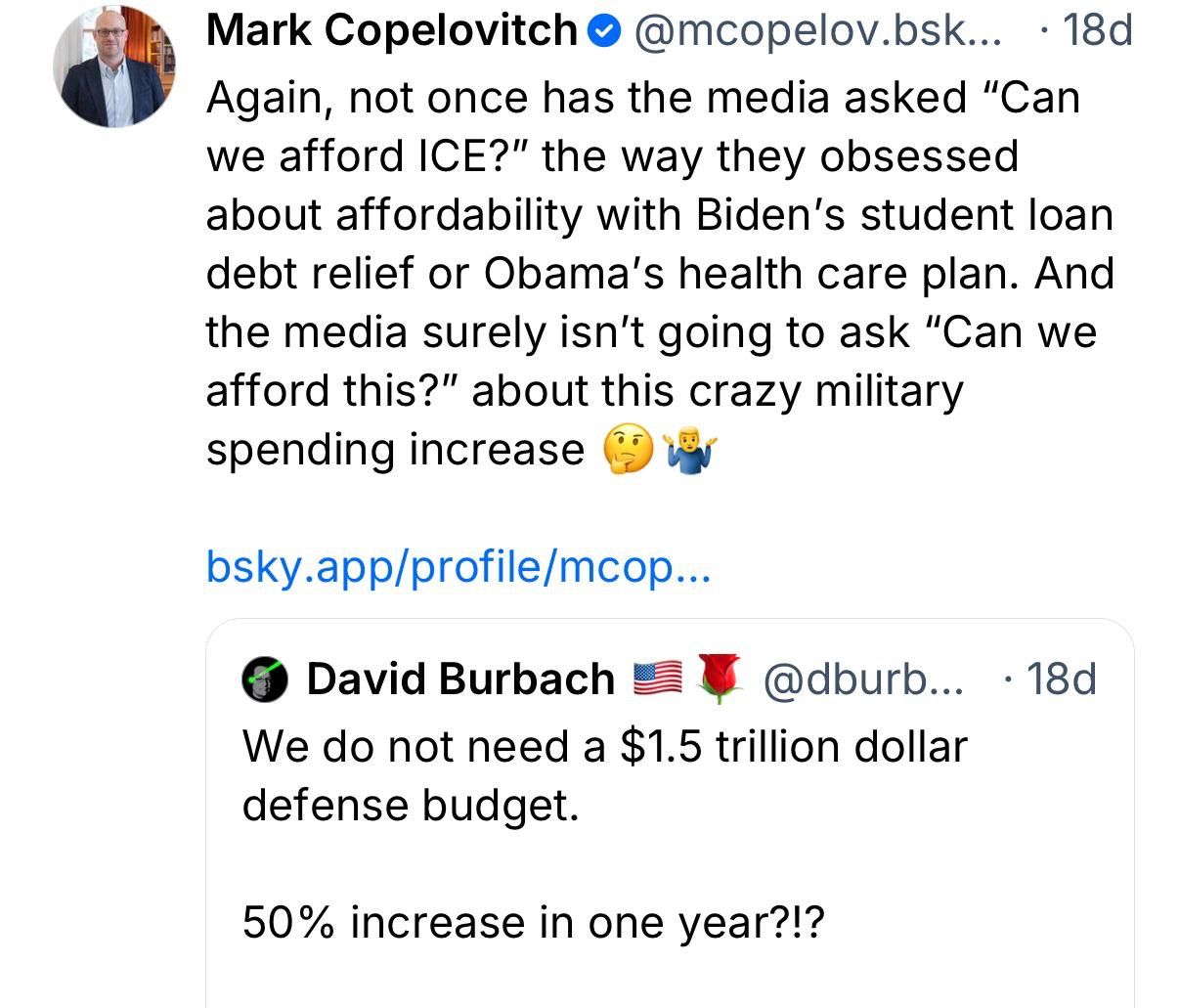Image resolution: width=1179 pixels, height=1008 pixels.
Task: Open the @mcopelov.bsk... handle
Action: [819, 32]
